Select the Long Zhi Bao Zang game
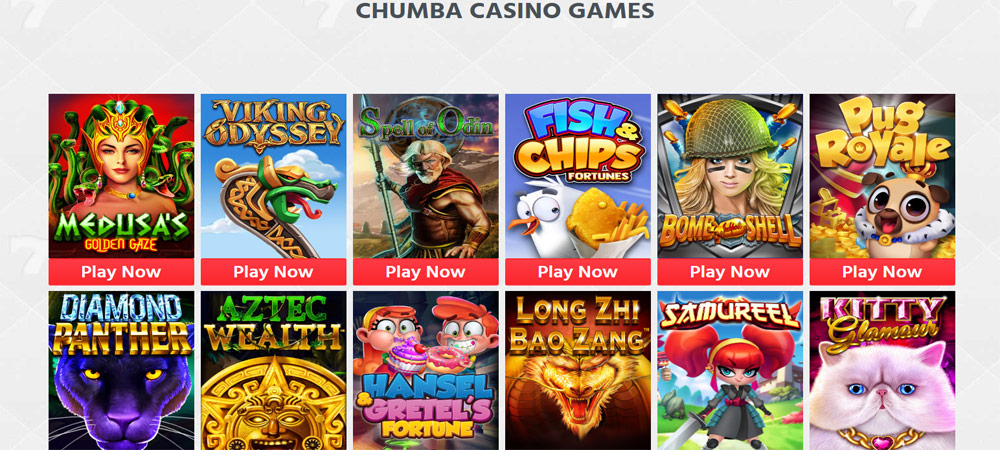 pos(578,371)
